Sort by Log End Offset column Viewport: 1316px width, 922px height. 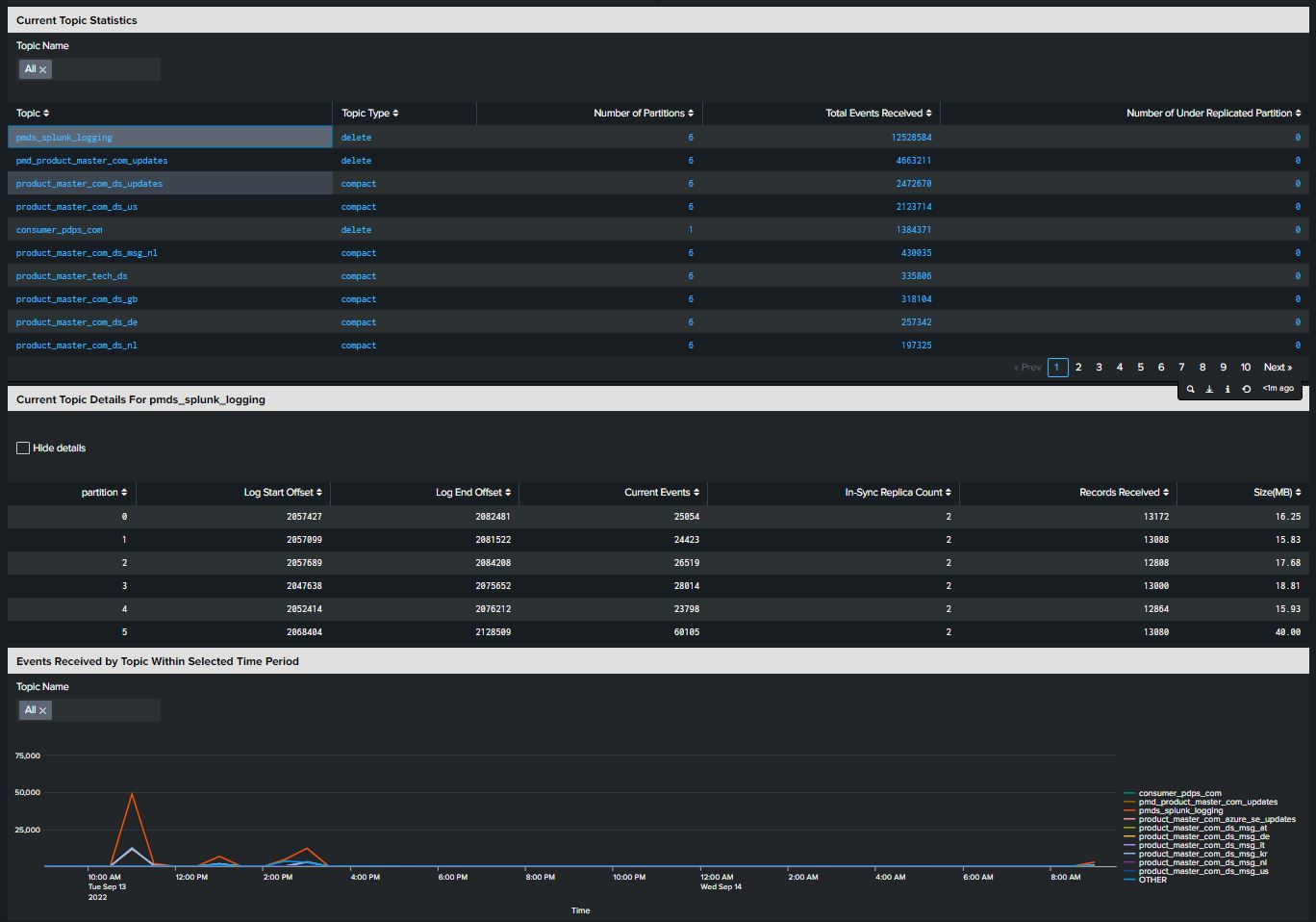coord(473,492)
